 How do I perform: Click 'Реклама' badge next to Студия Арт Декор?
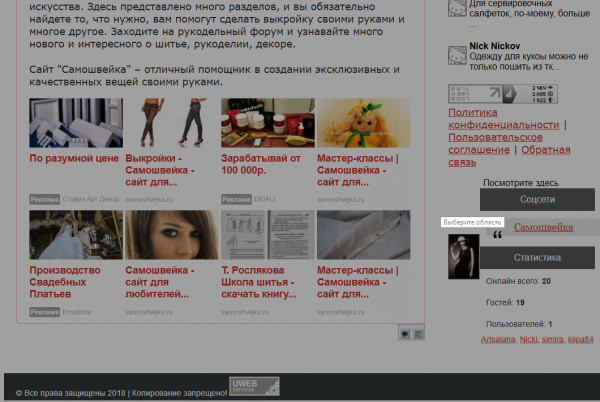[45, 199]
